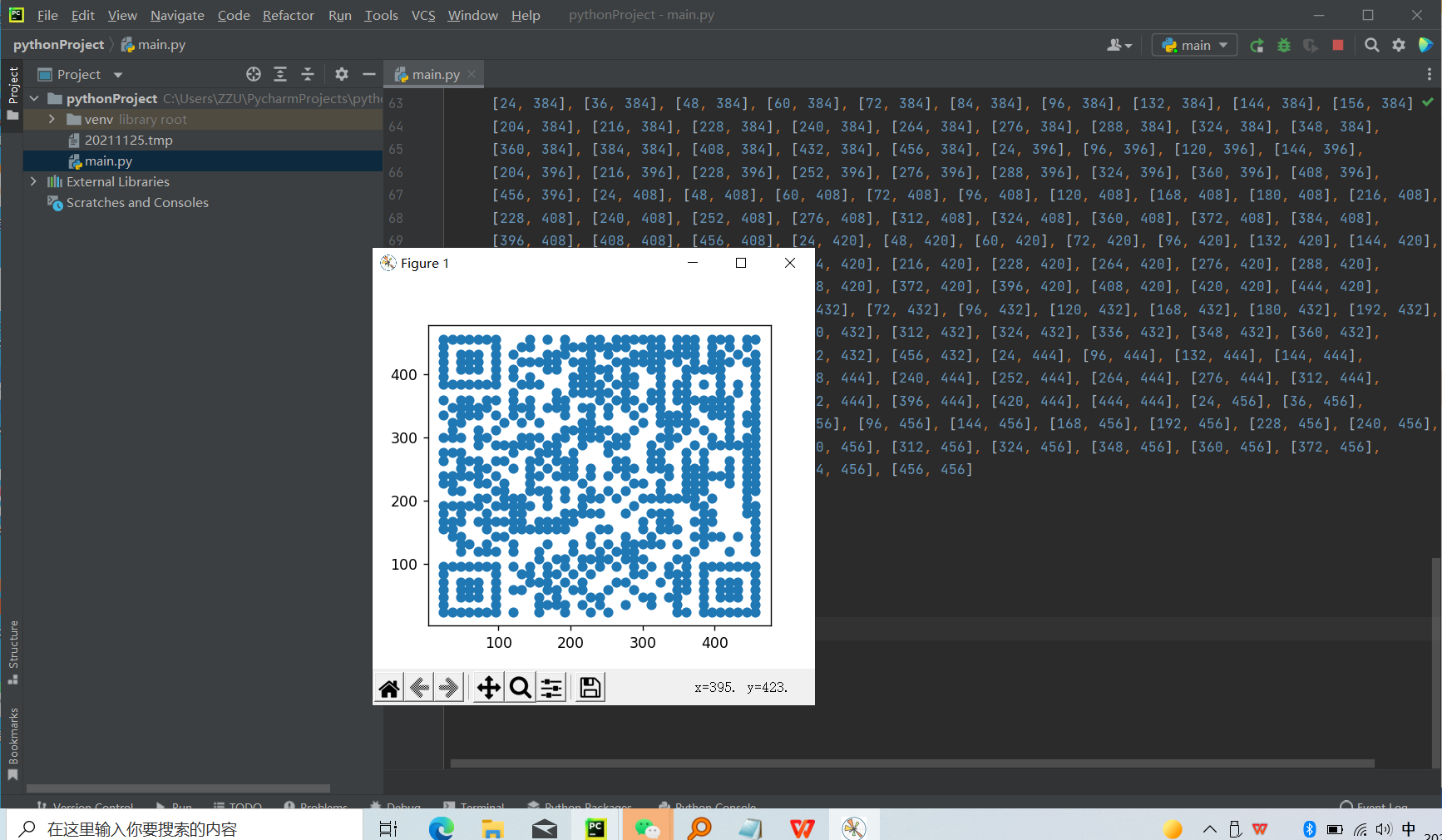Open the Refactor menu
The image size is (1442, 840).
pos(288,15)
